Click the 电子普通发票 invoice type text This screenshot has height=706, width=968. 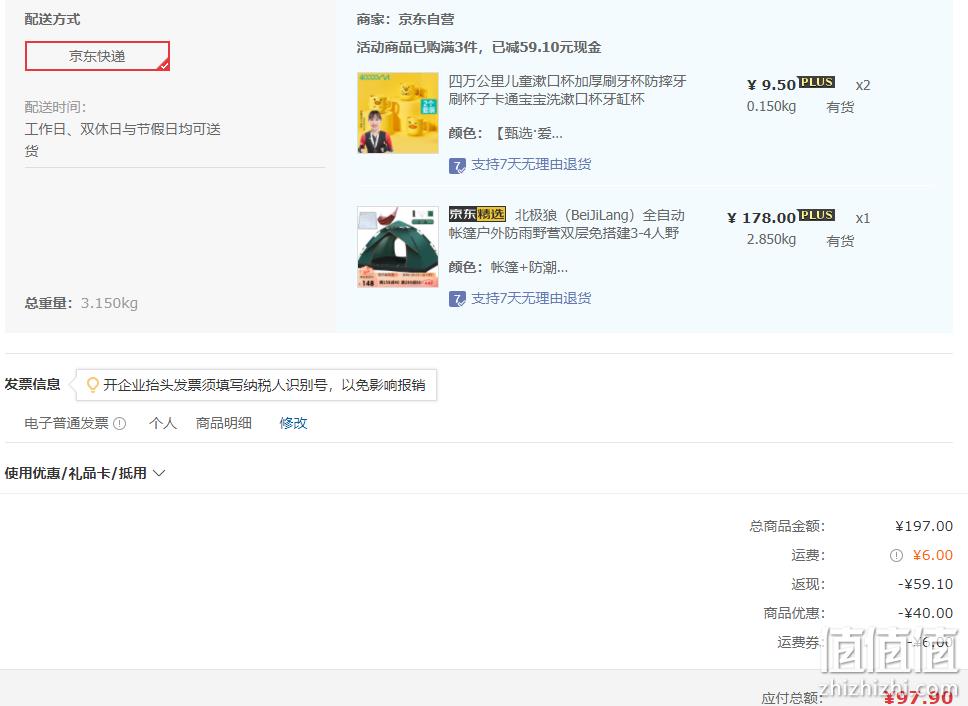click(x=67, y=423)
